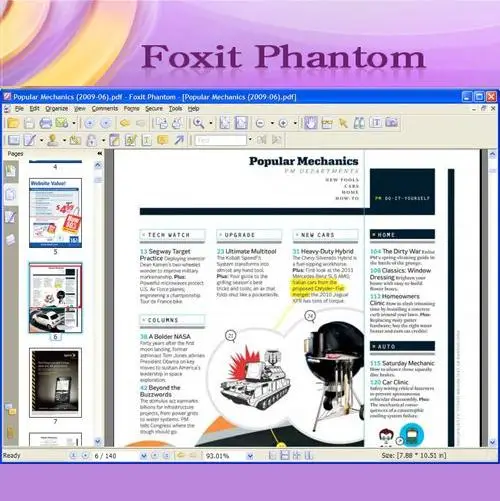Collapse the Pages panel with the double arrow
This screenshot has width=500, height=501.
click(x=99, y=153)
